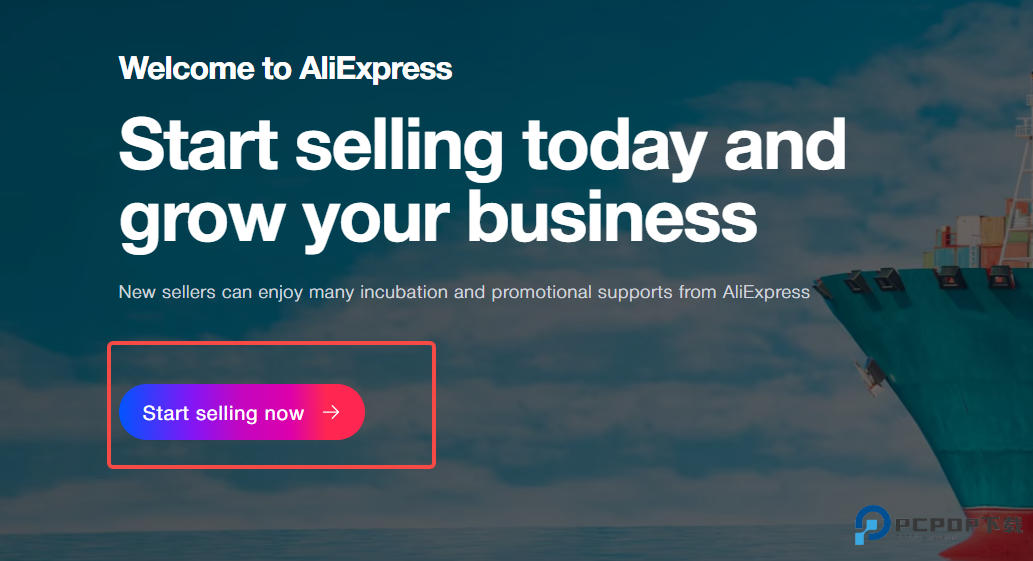Image resolution: width=1033 pixels, height=561 pixels.
Task: Click the 'Start selling now' label text
Action: point(223,413)
